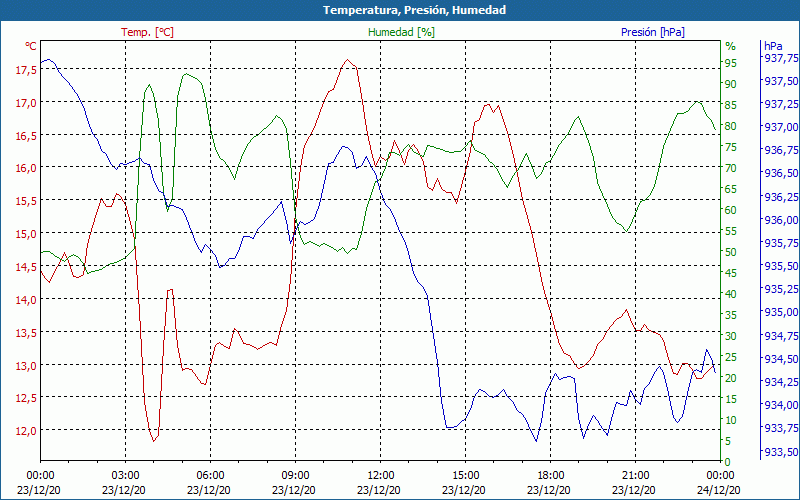
Task: Click the '90' humidity axis tick
Action: point(731,84)
